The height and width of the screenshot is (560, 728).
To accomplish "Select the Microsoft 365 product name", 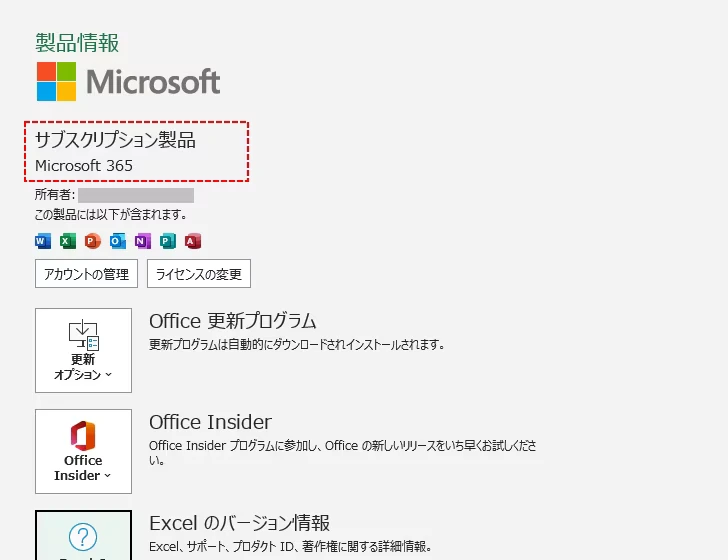I will click(84, 166).
